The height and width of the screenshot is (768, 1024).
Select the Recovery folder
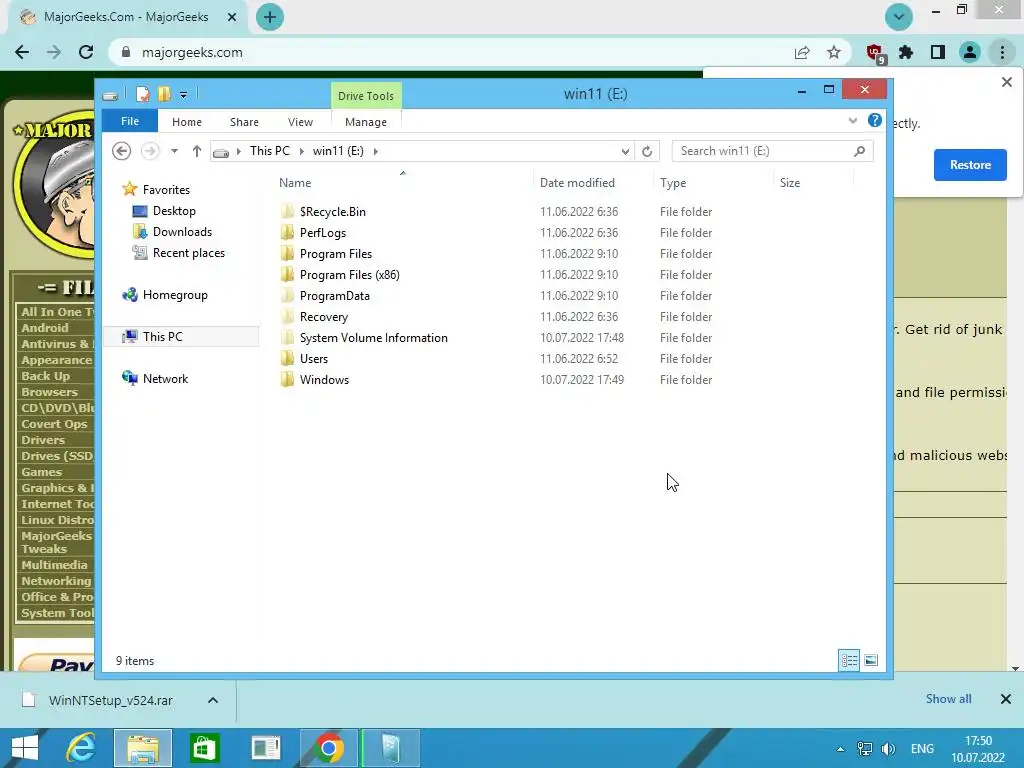(323, 317)
